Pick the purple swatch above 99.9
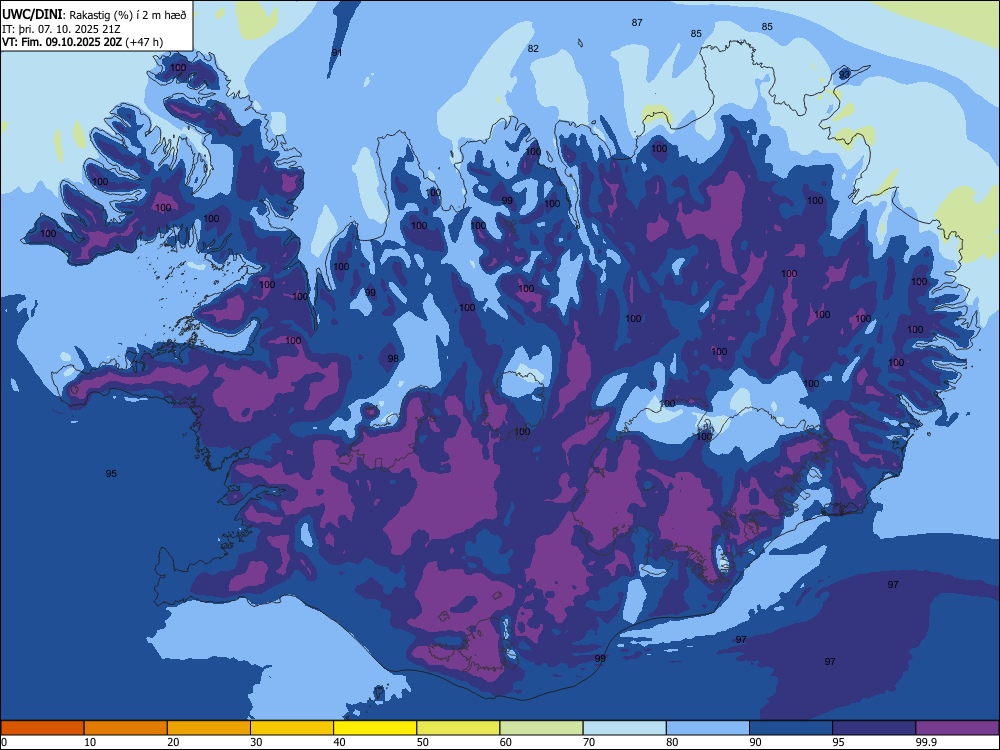Image resolution: width=1000 pixels, height=750 pixels. 957,728
